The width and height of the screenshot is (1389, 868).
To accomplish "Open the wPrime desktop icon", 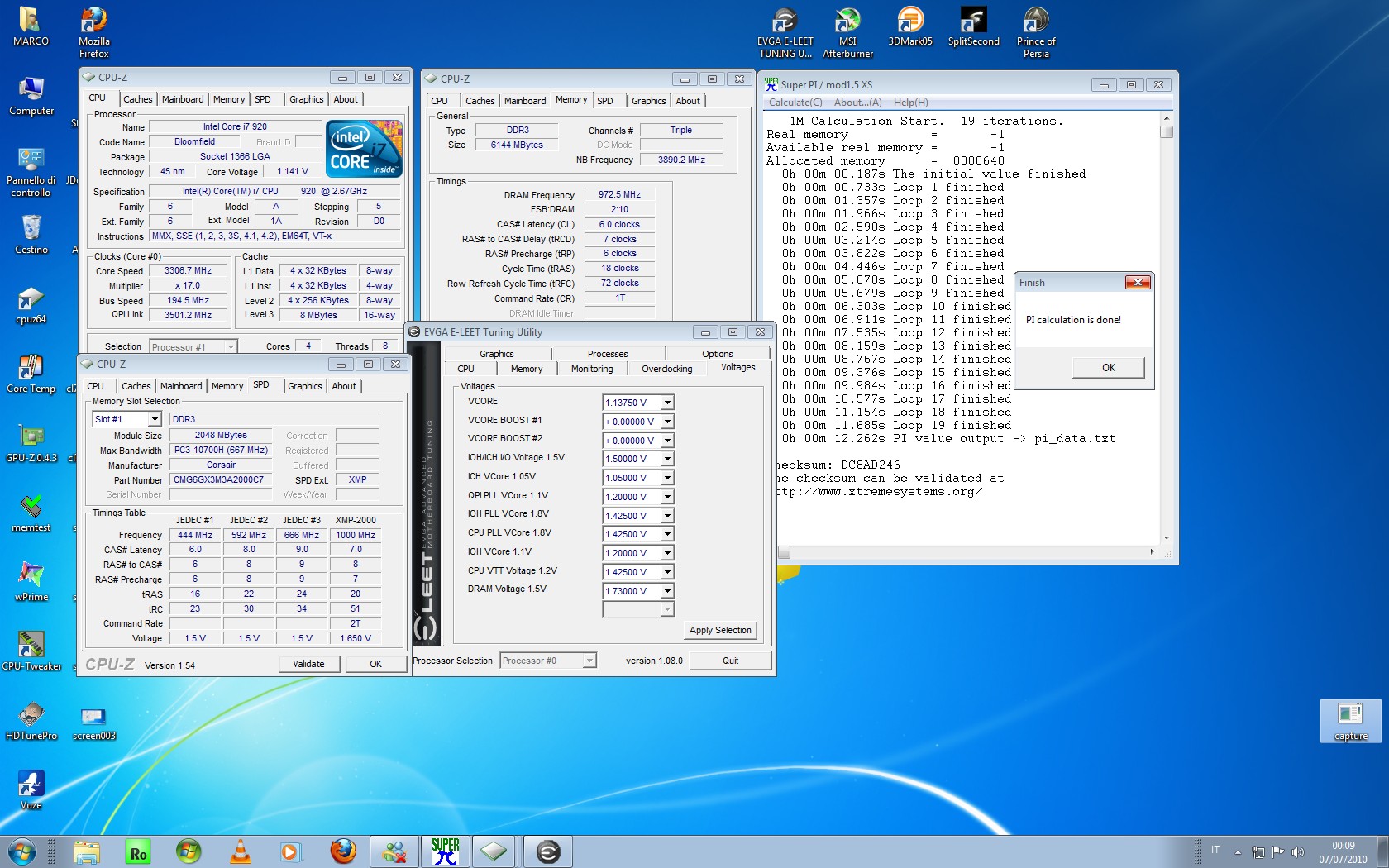I will coord(31,582).
